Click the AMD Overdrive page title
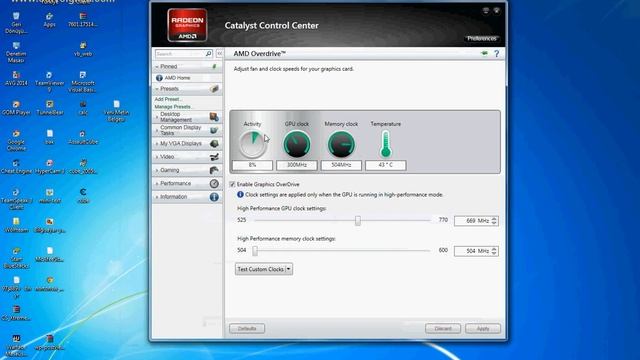Screen dimensions: 640x360 [260, 53]
